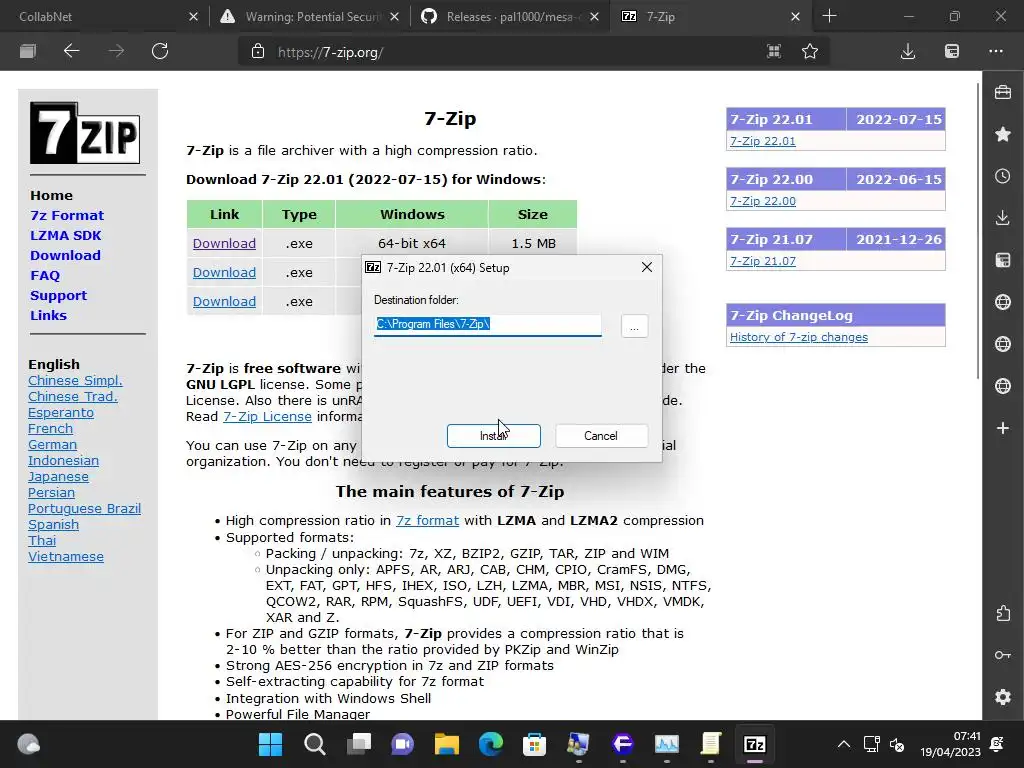Click the 7-Zip 22.00 news link

coord(763,201)
